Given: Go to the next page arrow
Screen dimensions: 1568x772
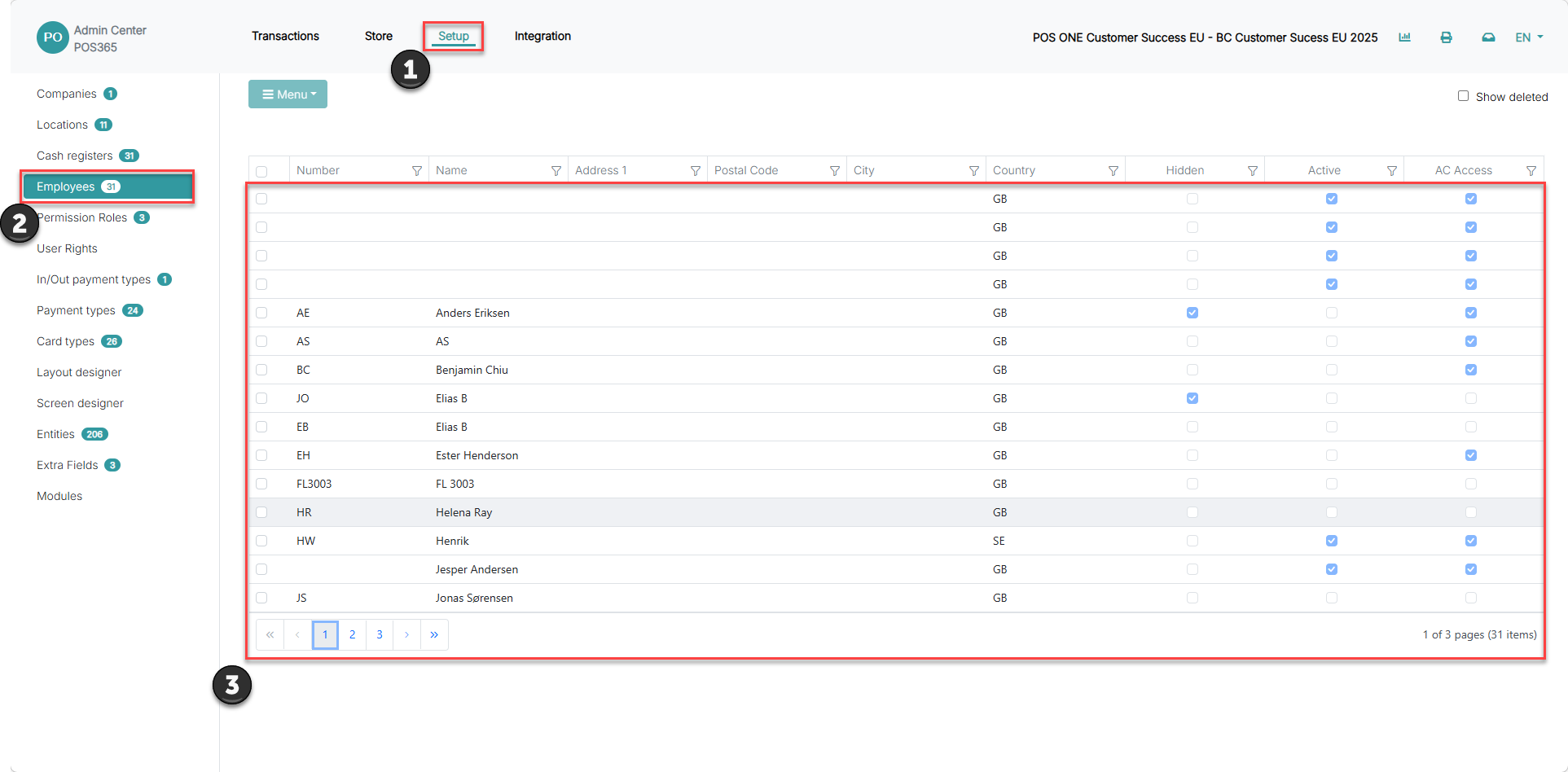Looking at the screenshot, I should click(406, 634).
